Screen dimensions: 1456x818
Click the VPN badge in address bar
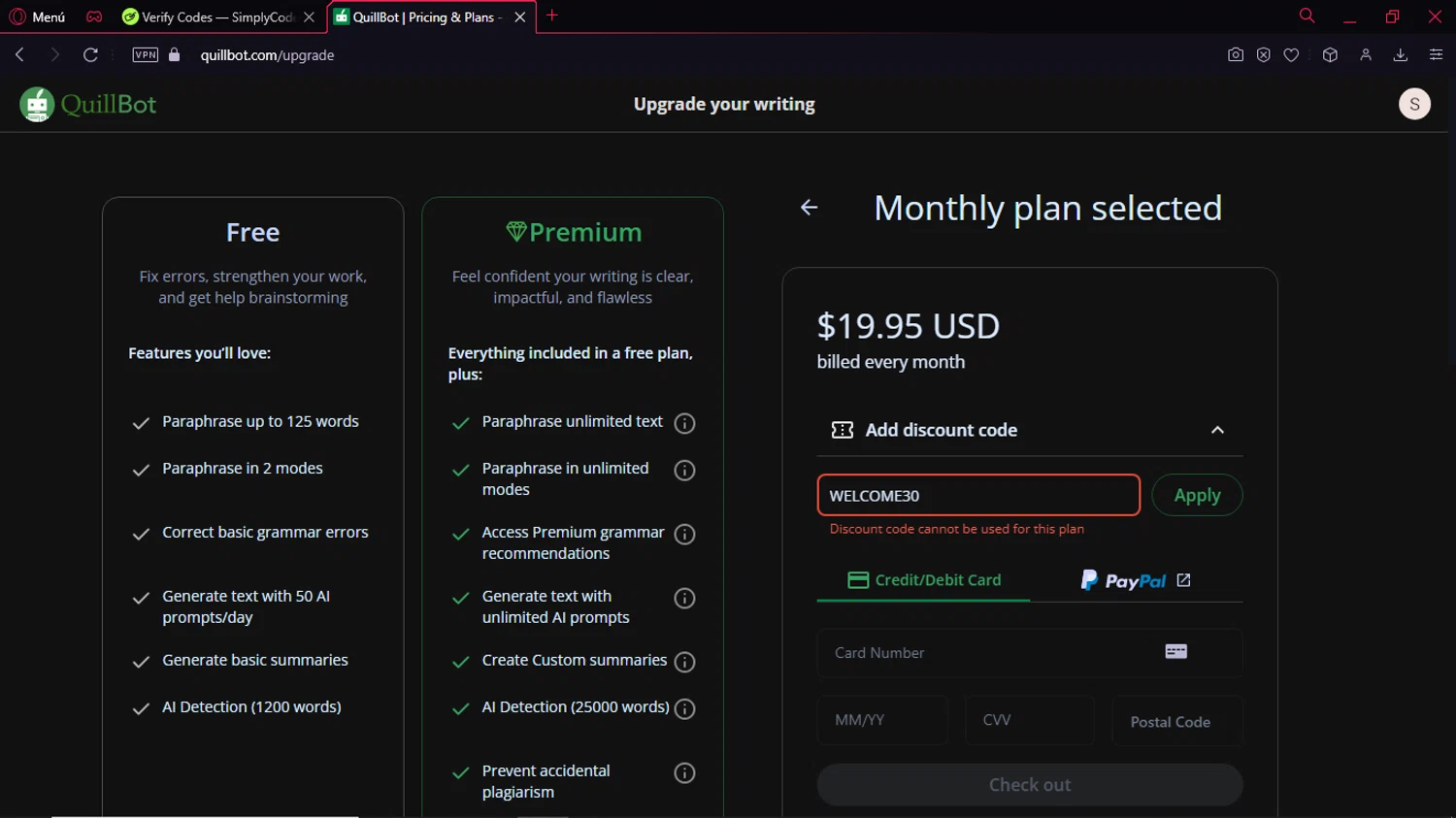pos(146,55)
